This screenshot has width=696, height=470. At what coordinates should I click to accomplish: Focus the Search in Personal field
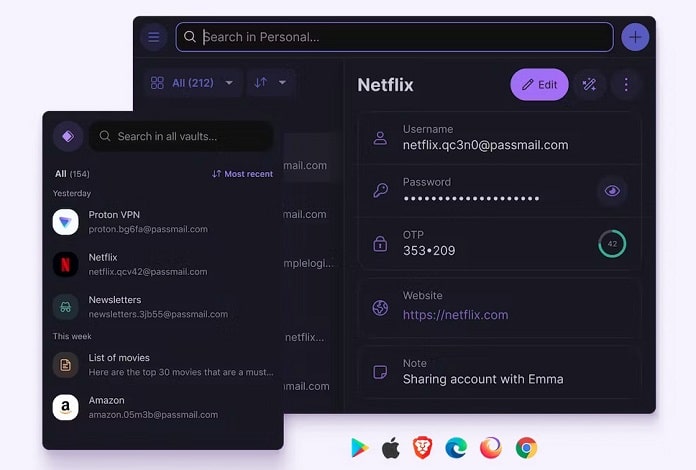point(395,37)
